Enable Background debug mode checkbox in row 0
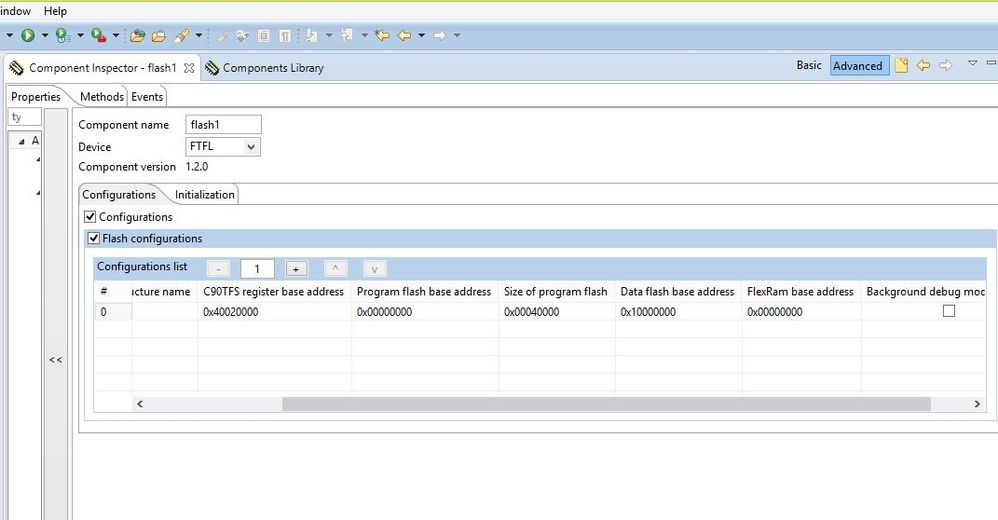Image resolution: width=998 pixels, height=520 pixels. tap(949, 311)
